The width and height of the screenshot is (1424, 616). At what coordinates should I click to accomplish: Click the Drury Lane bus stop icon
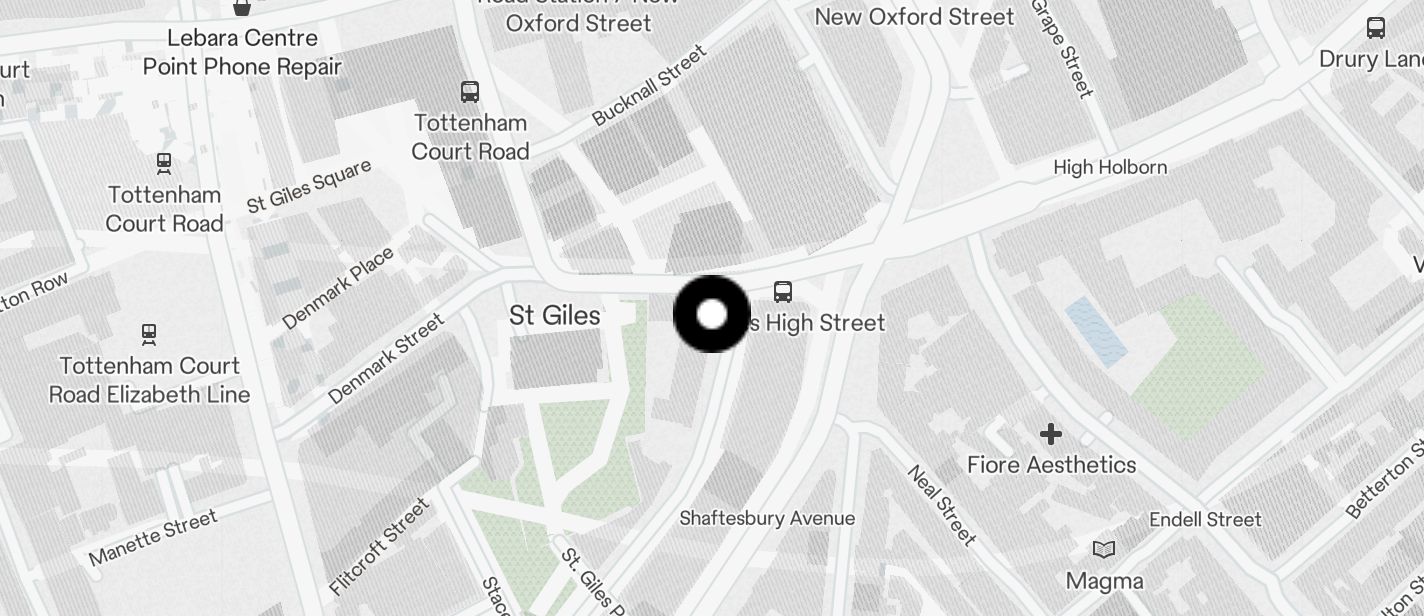point(1376,28)
